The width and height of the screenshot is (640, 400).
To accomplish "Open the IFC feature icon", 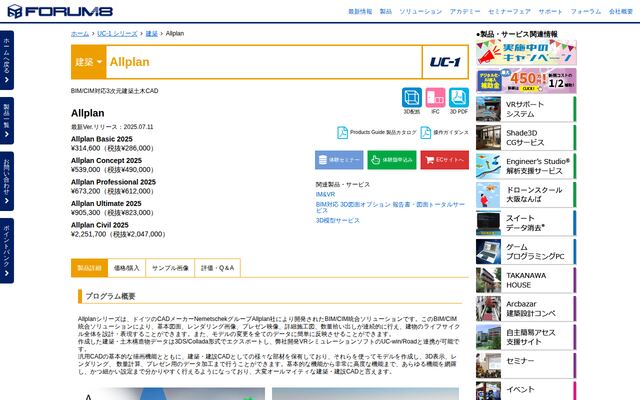I will (x=436, y=98).
